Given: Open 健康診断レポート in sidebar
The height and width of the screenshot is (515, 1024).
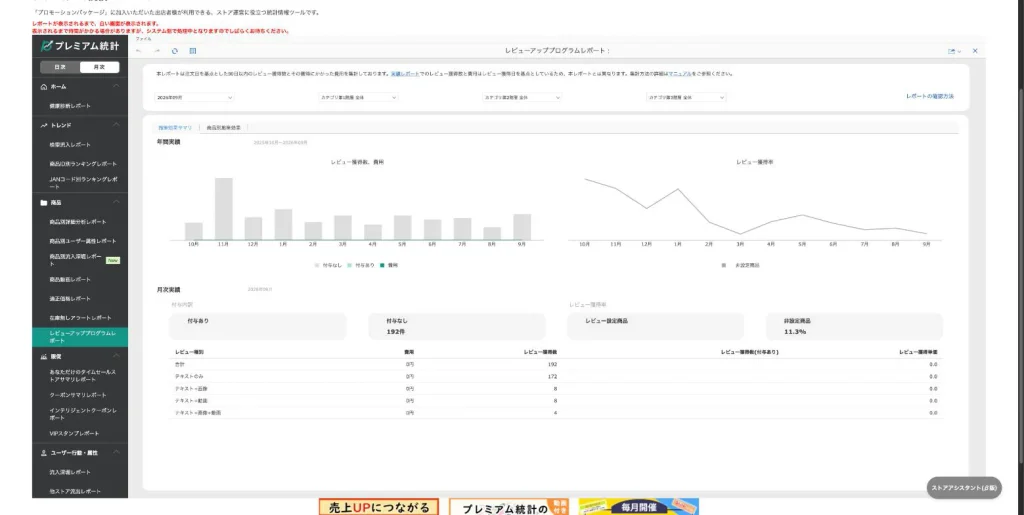Looking at the screenshot, I should (71, 106).
